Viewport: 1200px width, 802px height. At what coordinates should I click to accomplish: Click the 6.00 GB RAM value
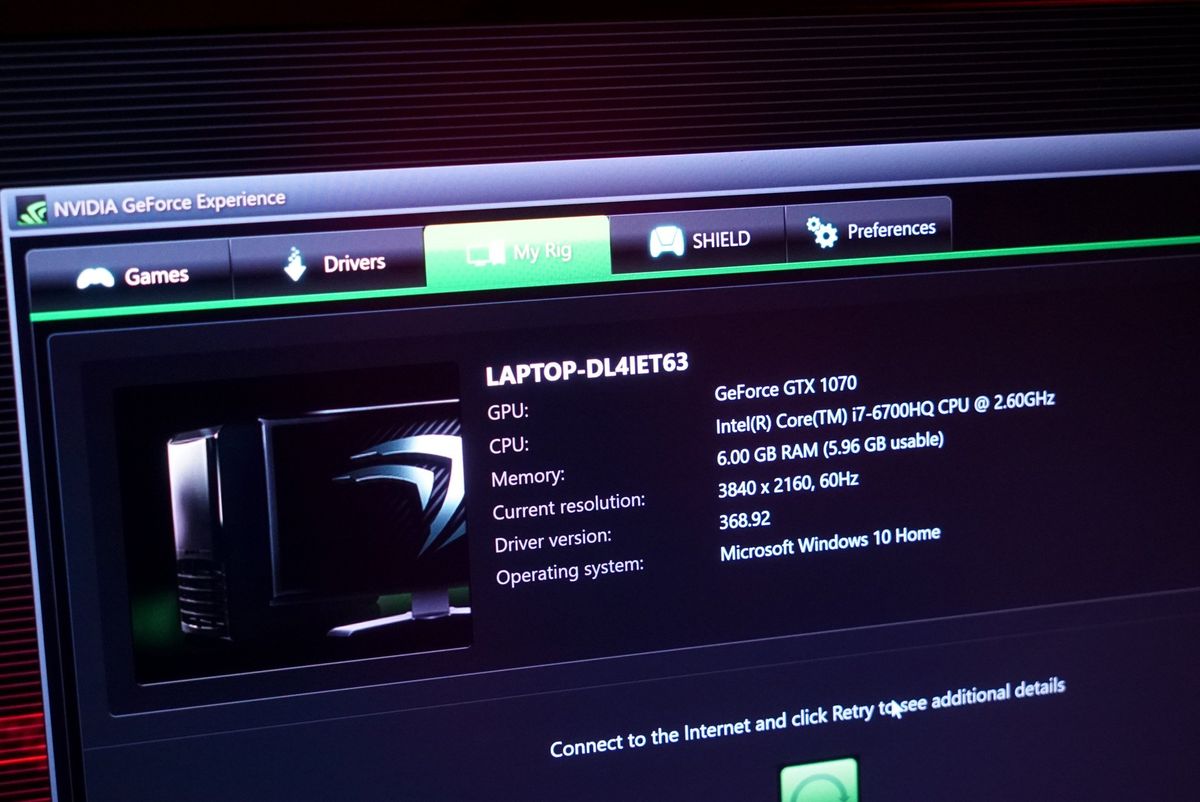coord(830,450)
